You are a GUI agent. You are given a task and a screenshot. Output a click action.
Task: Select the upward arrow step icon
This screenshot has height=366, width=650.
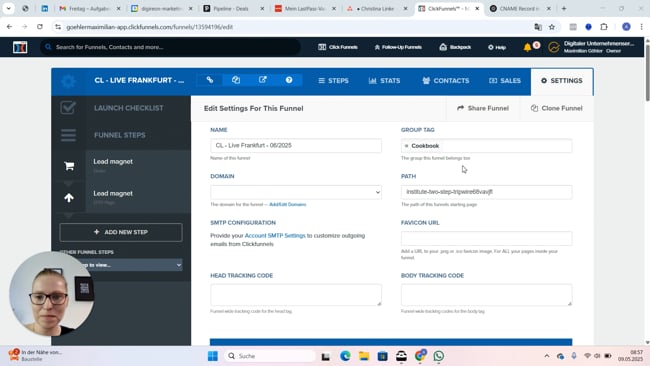69,198
